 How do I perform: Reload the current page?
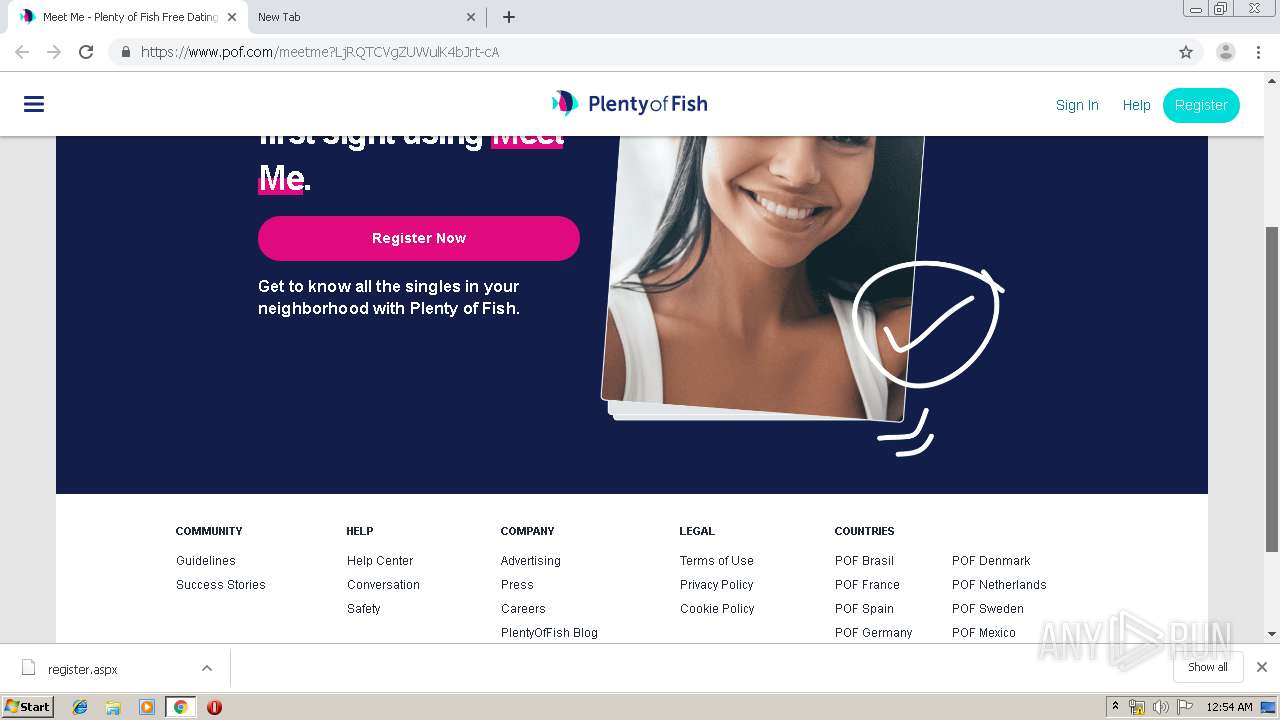[86, 52]
